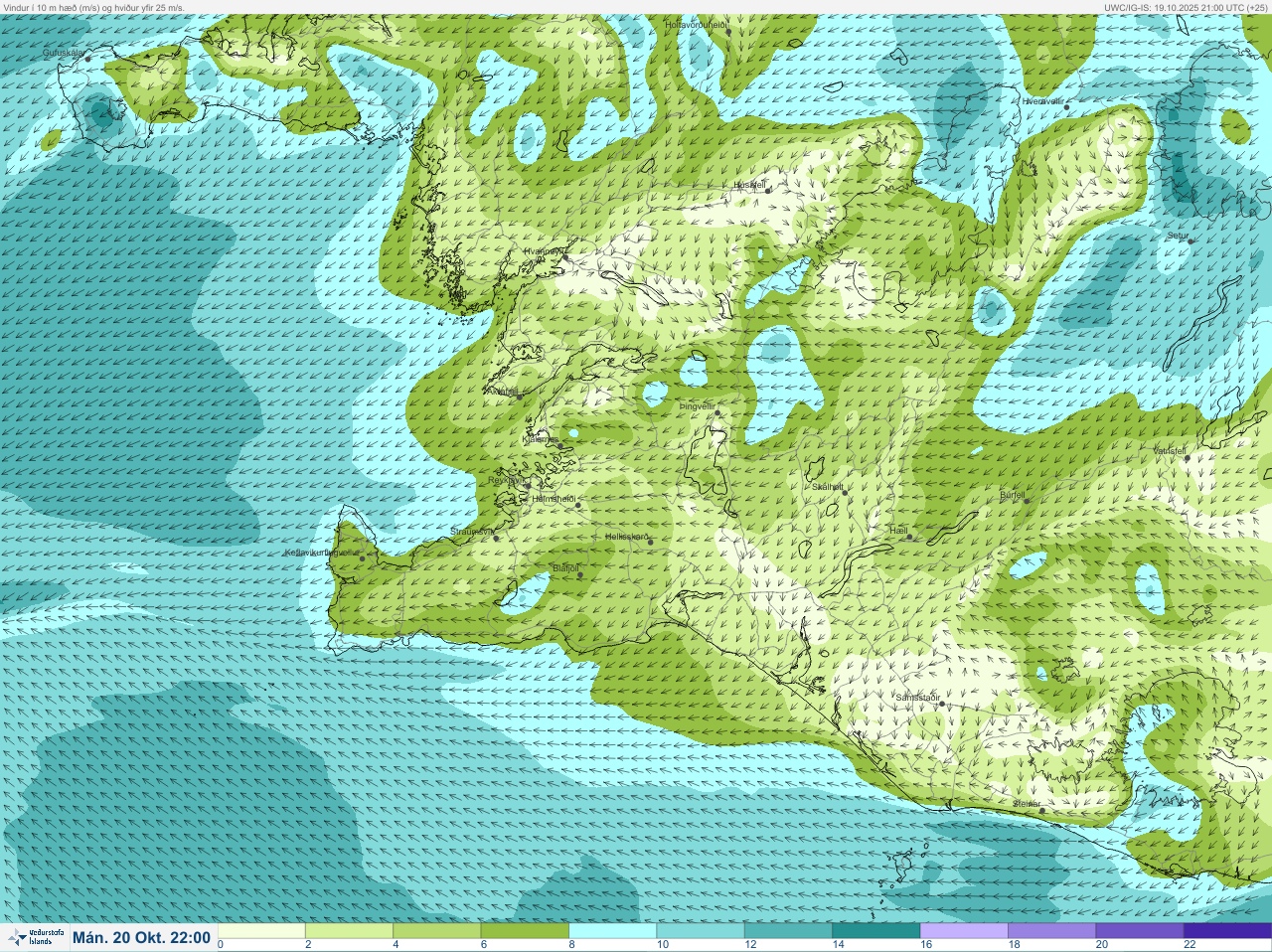The image size is (1272, 952).
Task: Click the Hellisskarð station label
Action: (x=627, y=537)
